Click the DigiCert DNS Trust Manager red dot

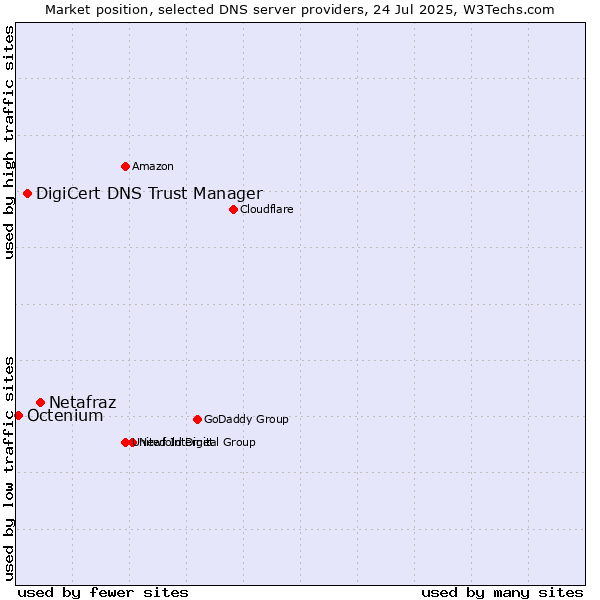pyautogui.click(x=27, y=194)
